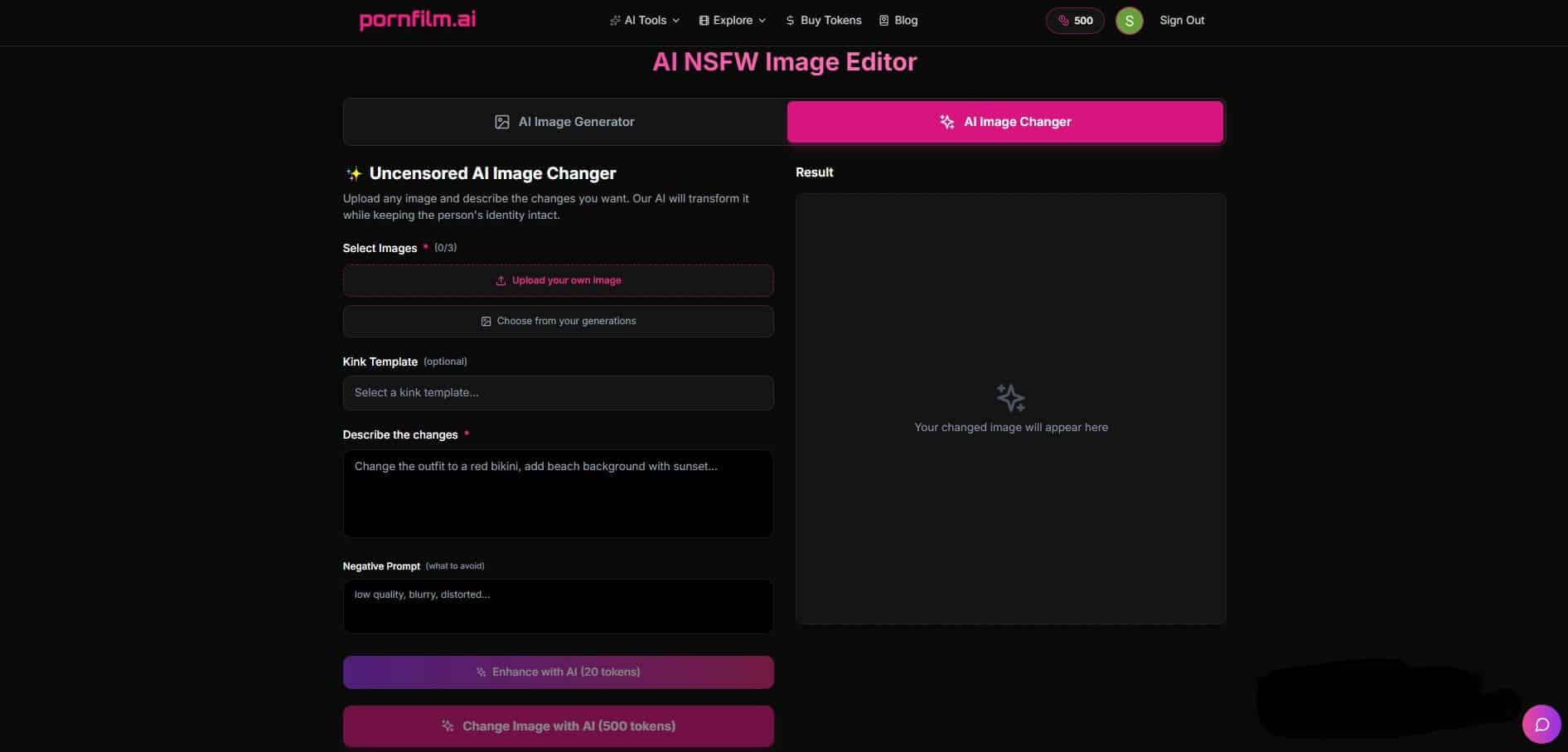The height and width of the screenshot is (752, 1568).
Task: Click the chevron next to AI Tools
Action: click(675, 21)
